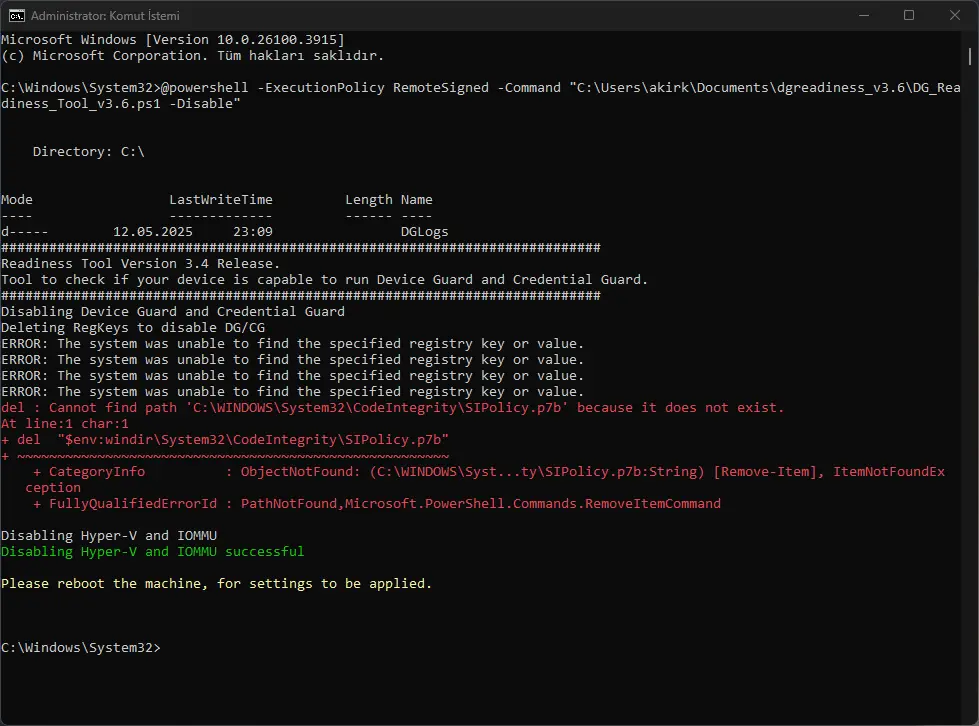Click the 'DGLogs' directory name
979x726 pixels.
tap(425, 232)
